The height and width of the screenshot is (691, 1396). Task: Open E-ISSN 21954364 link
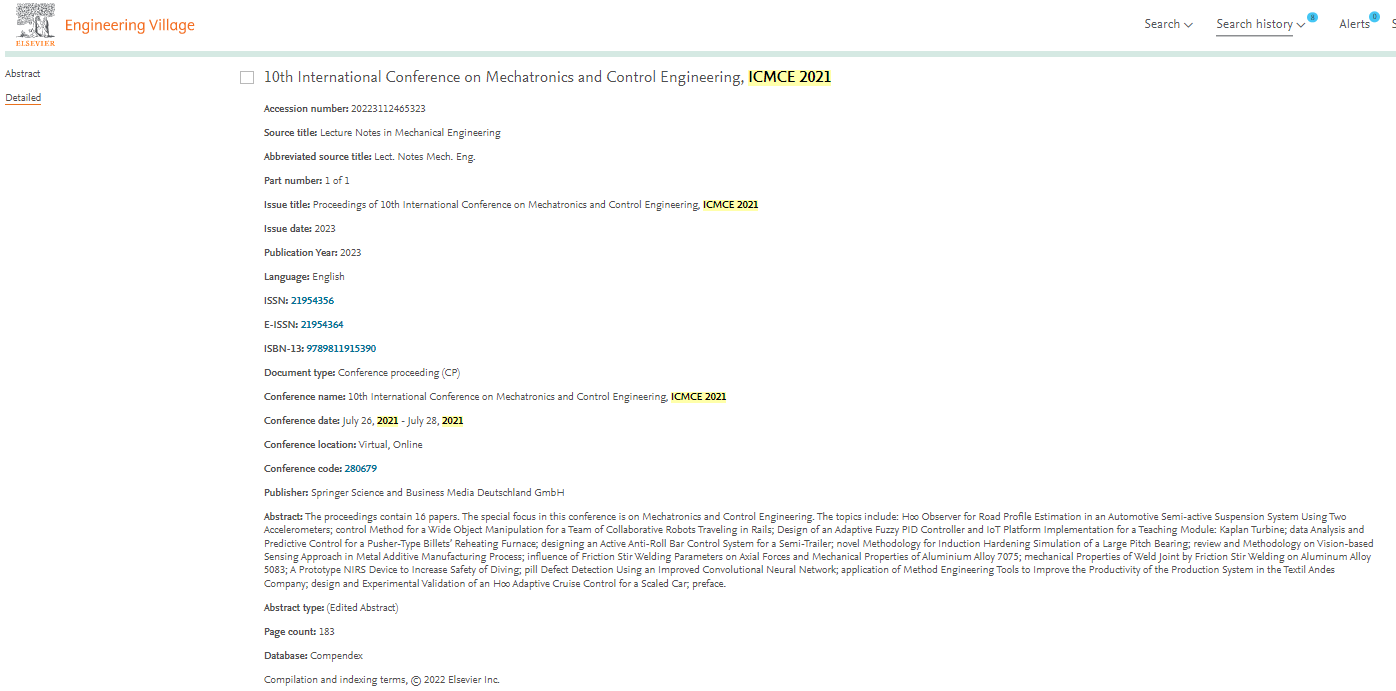322,325
